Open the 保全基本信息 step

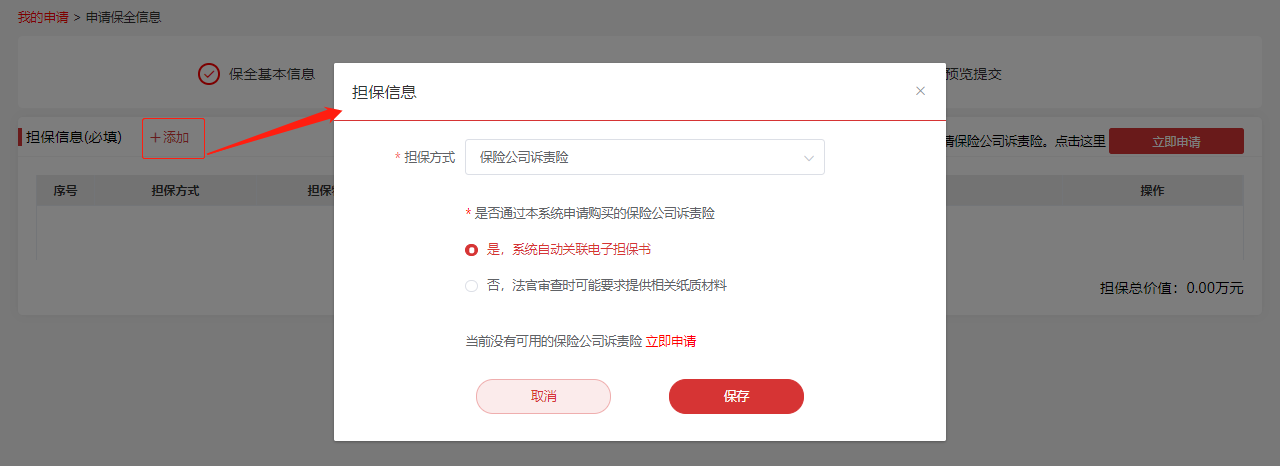click(x=272, y=74)
